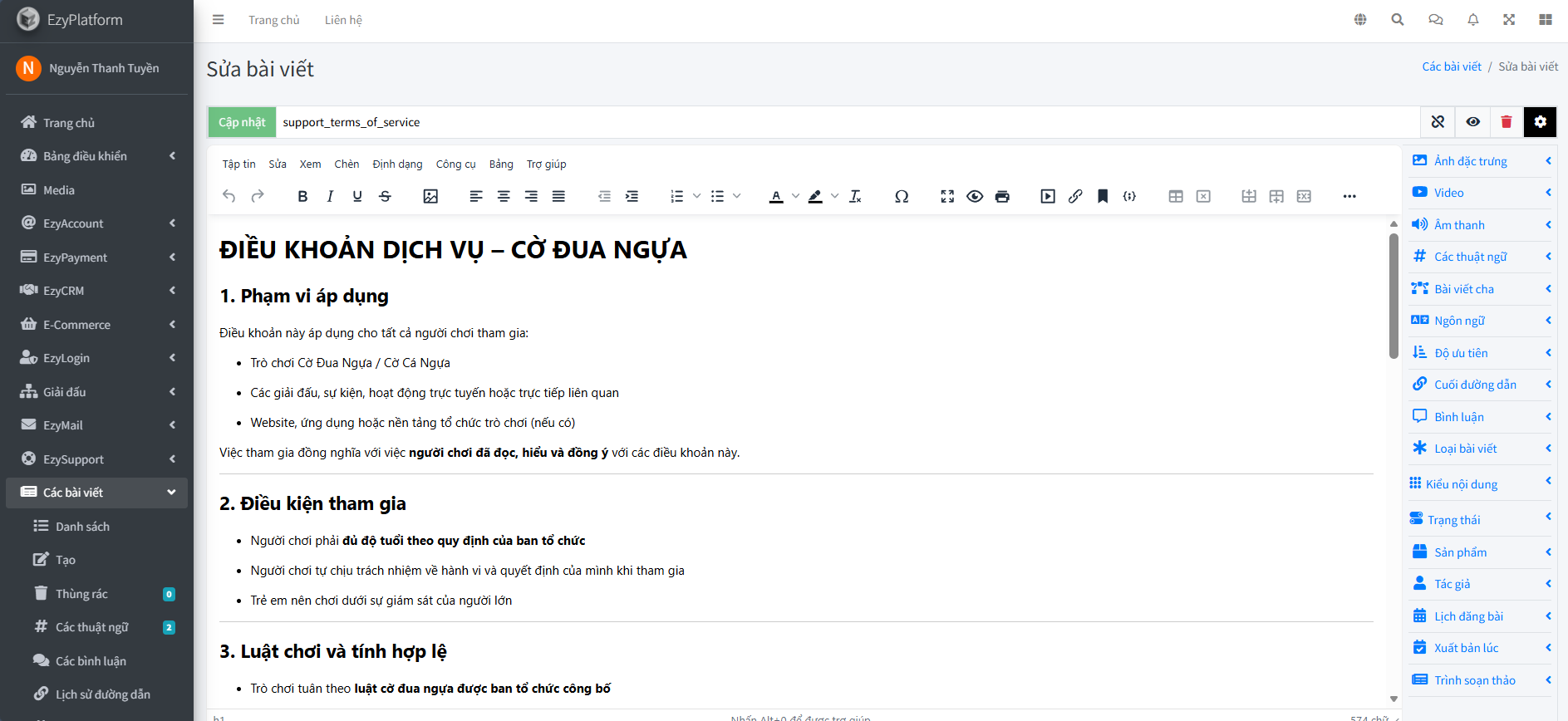Expand the numbered list style dropdown
The image size is (1568, 721).
tap(696, 197)
